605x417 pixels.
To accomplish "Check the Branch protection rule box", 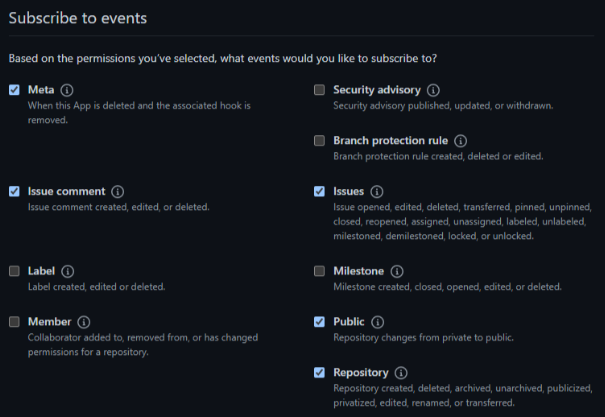I will 319,141.
